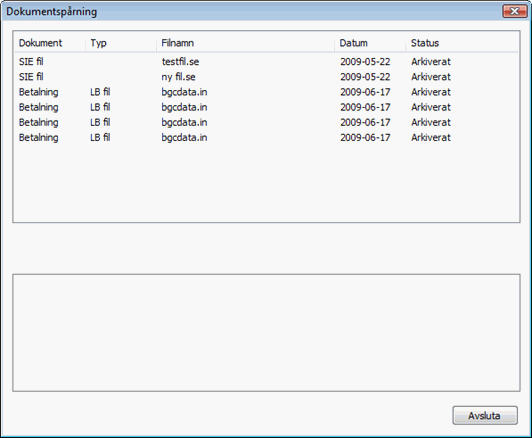The width and height of the screenshot is (532, 438).
Task: Click Arkiverat status of ny fil.se
Action: [x=431, y=77]
